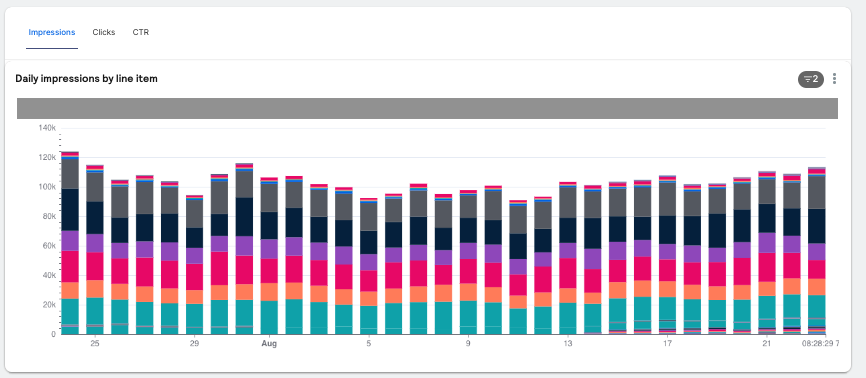Switch to the CTR tab
The height and width of the screenshot is (378, 866).
(141, 32)
